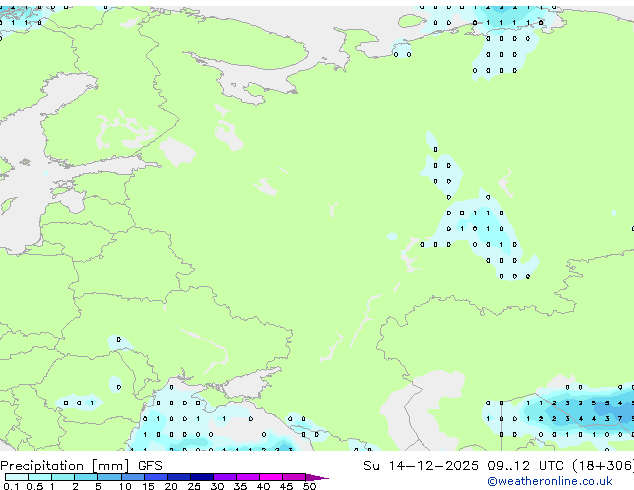Screen dimensions: 634x490
Task: Click the 'Su 14-12-2025' date label
Action: (x=421, y=466)
